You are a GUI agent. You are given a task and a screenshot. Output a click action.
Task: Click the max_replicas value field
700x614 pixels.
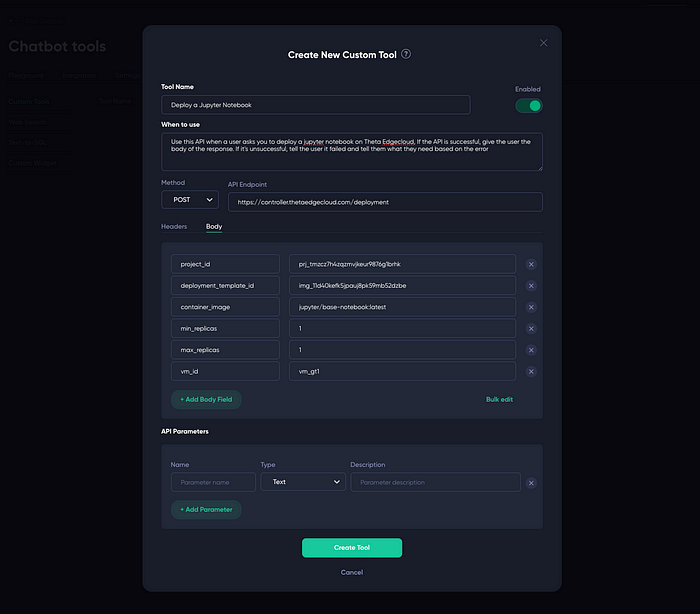click(x=403, y=350)
